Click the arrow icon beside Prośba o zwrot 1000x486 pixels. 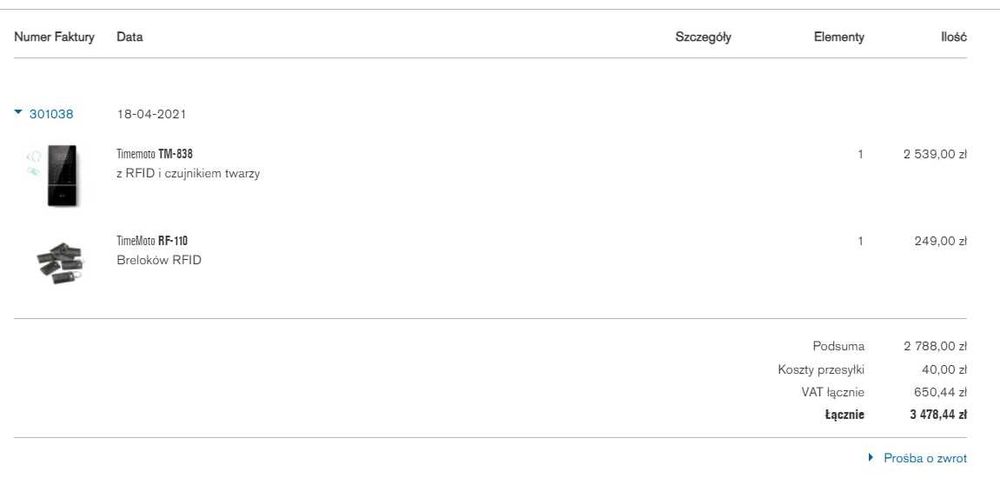871,458
